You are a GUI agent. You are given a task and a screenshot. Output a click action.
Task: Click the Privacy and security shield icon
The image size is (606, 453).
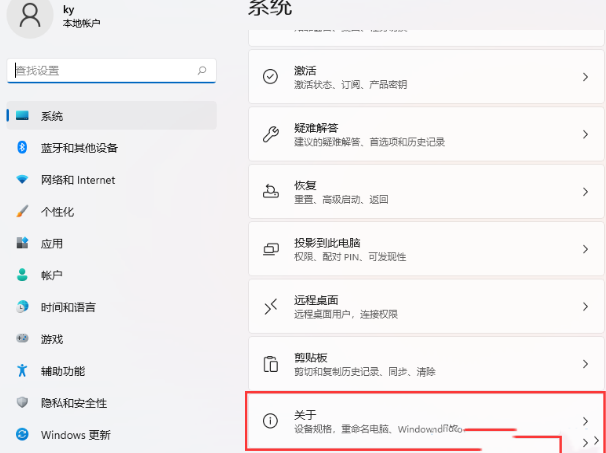21,402
